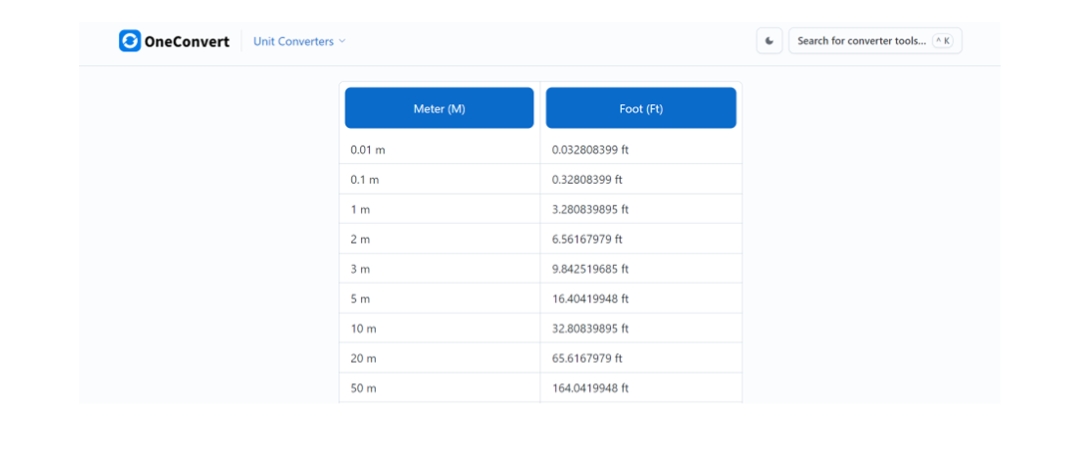Select the 6.56167979 ft value
The height and width of the screenshot is (455, 1080).
[x=587, y=239]
